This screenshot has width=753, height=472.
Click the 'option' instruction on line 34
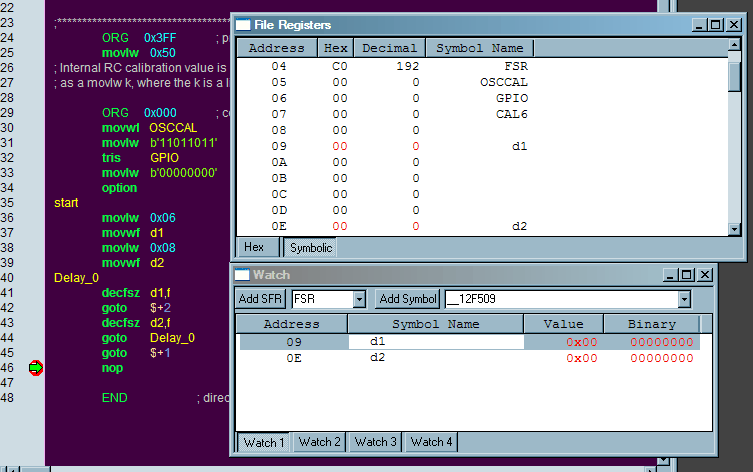point(119,188)
